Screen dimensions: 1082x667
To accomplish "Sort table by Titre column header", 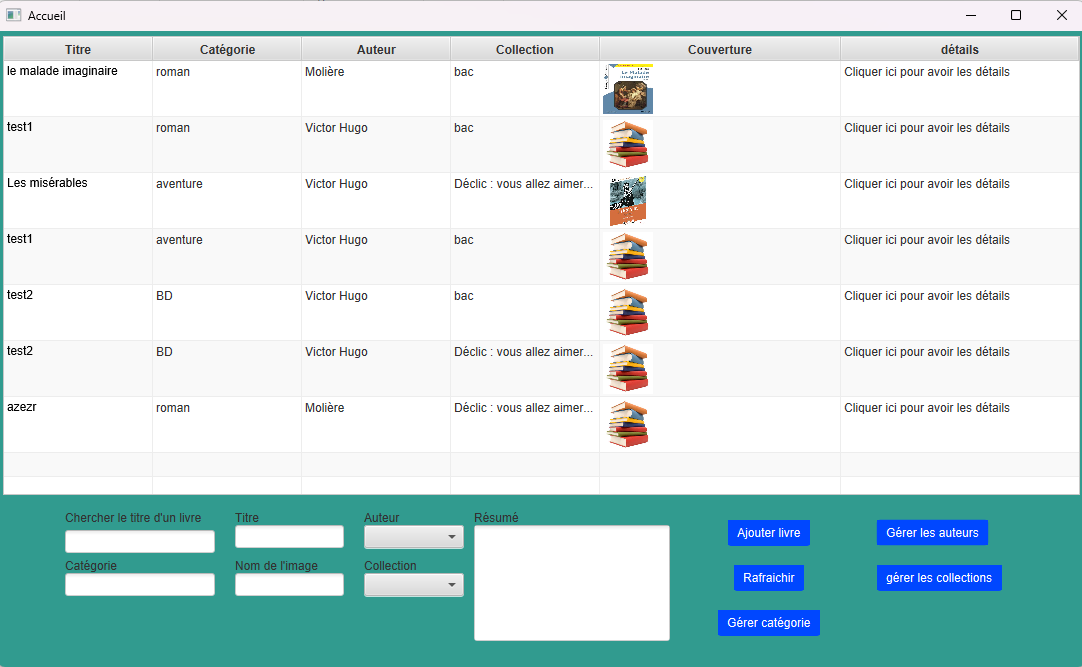I will (78, 49).
